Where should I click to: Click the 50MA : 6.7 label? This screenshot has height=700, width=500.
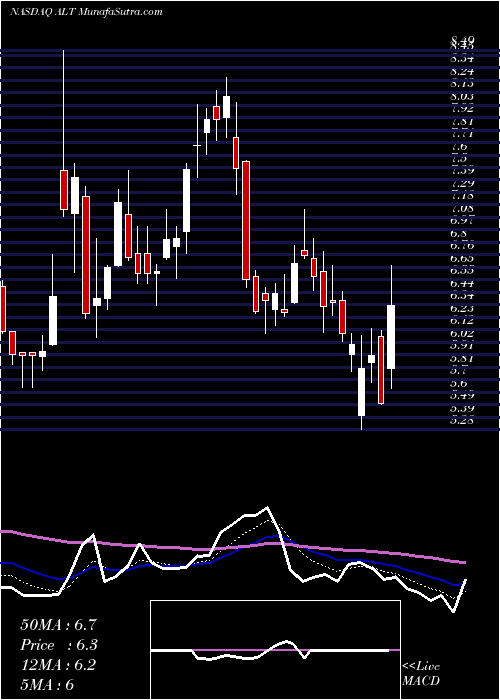(x=58, y=625)
